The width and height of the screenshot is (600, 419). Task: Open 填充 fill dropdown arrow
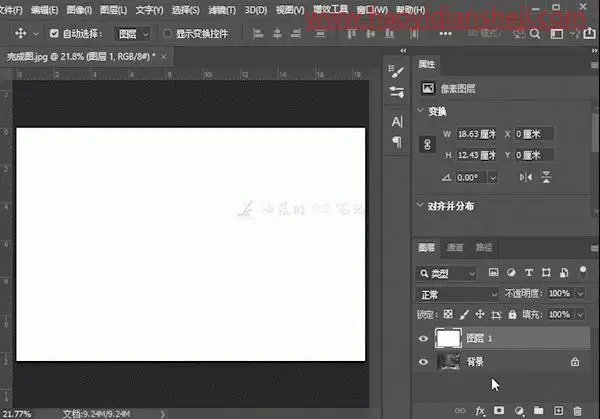click(x=580, y=315)
